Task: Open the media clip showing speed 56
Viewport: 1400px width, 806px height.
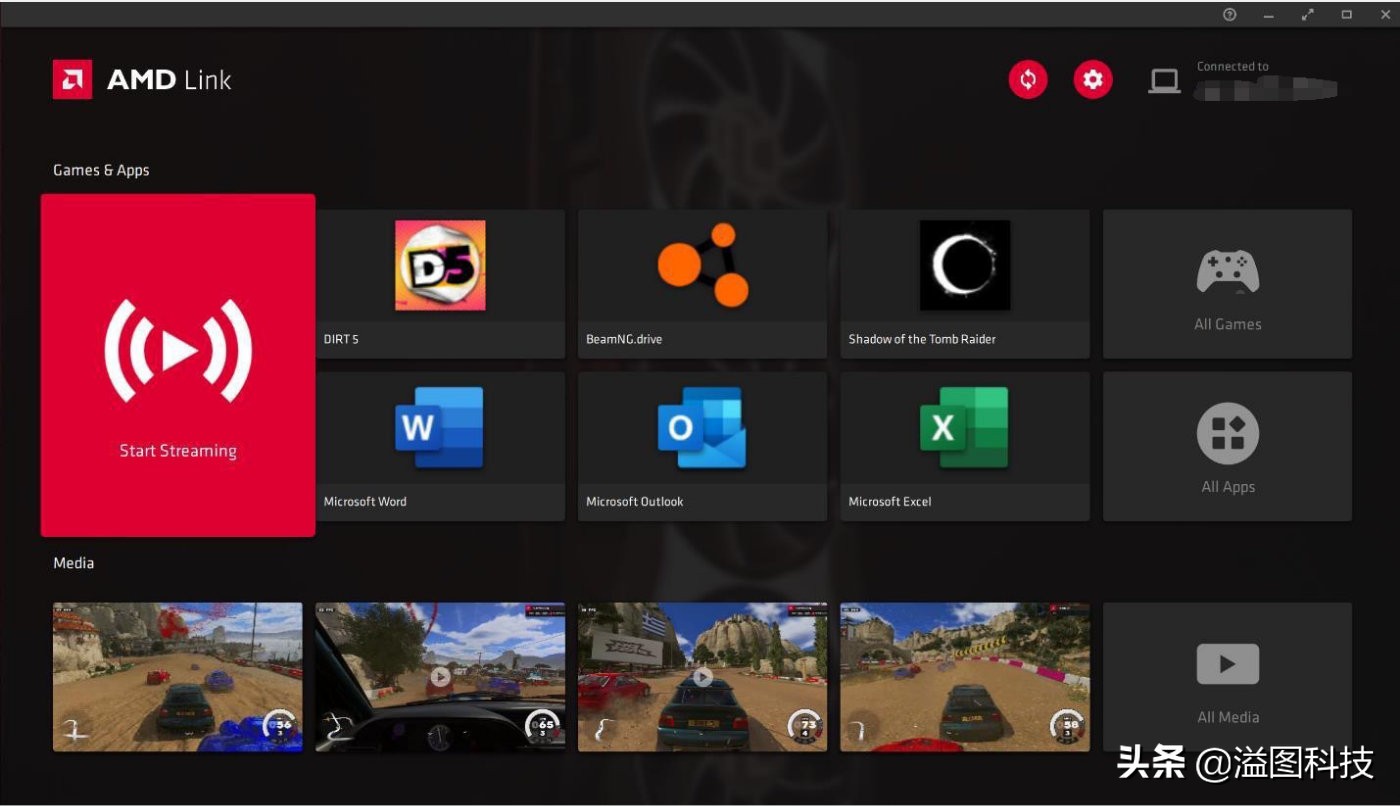Action: 178,677
